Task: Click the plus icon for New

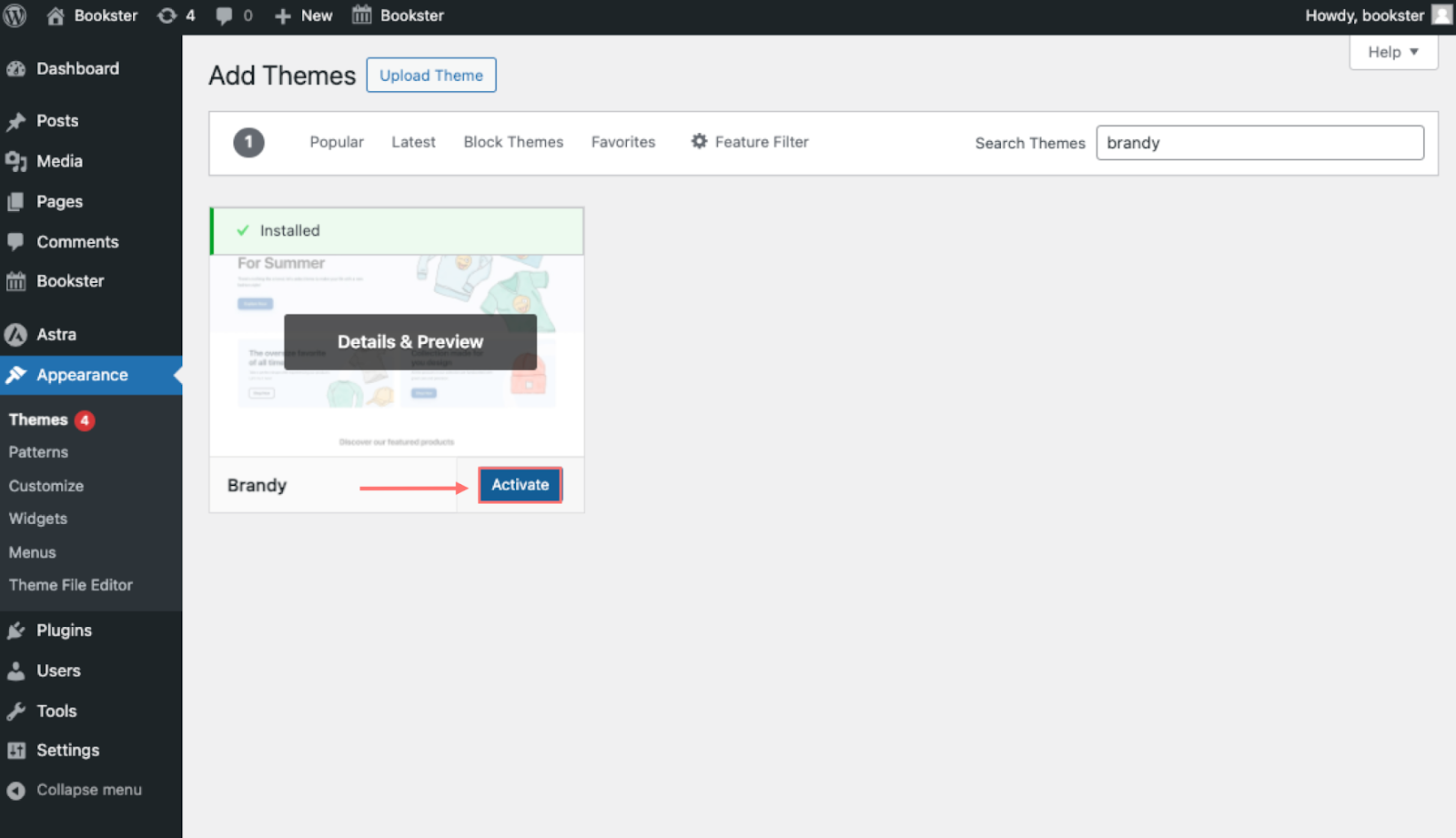Action: [x=283, y=16]
